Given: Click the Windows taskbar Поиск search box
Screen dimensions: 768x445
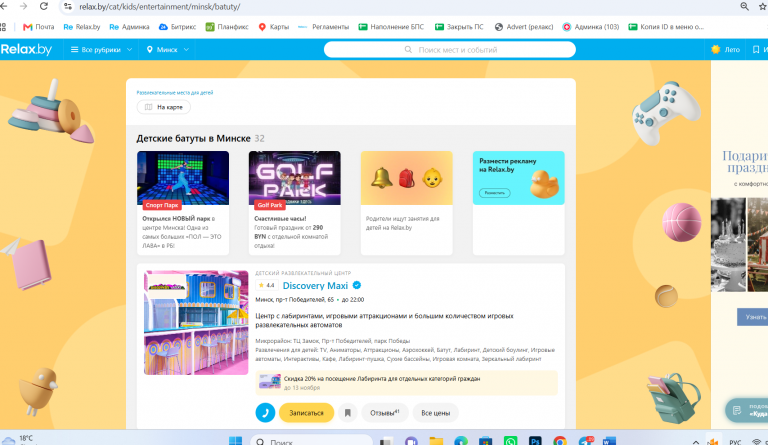Looking at the screenshot, I should pyautogui.click(x=312, y=441).
